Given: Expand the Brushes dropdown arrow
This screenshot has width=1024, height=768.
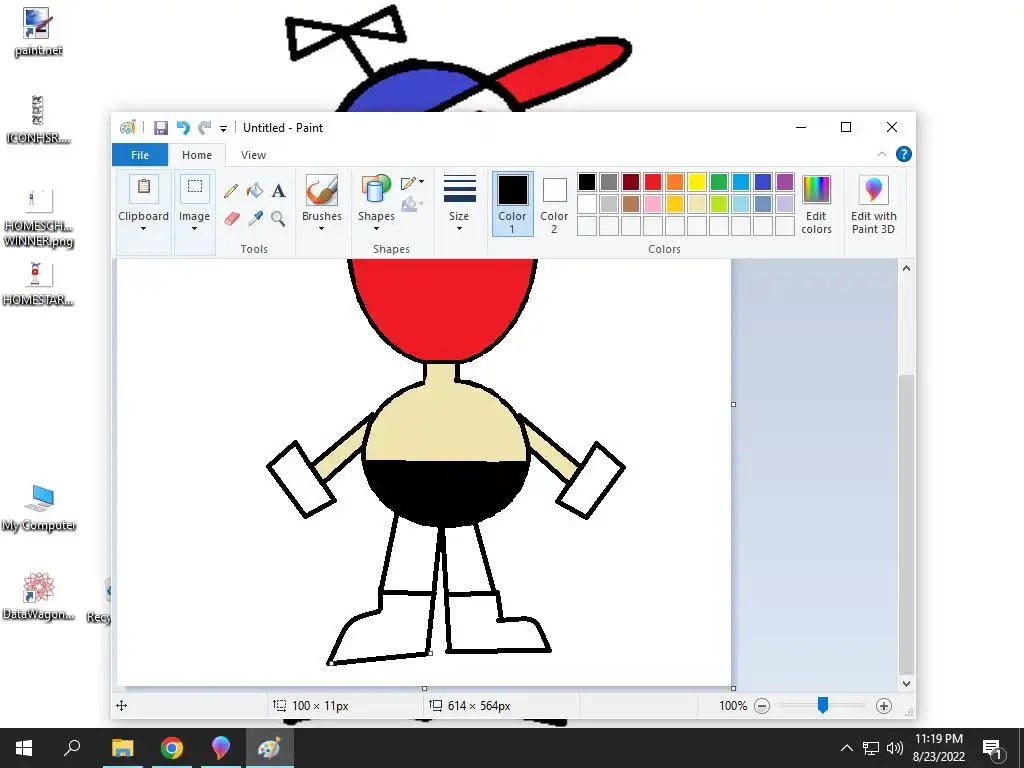Looking at the screenshot, I should pyautogui.click(x=321, y=229).
